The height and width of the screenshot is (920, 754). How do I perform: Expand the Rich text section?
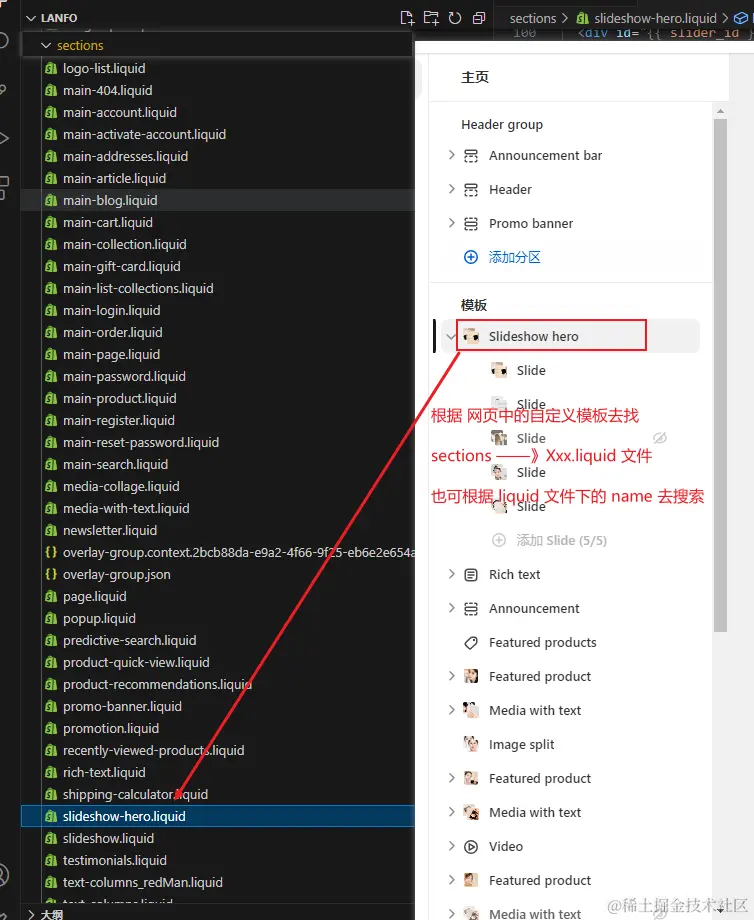tap(451, 574)
